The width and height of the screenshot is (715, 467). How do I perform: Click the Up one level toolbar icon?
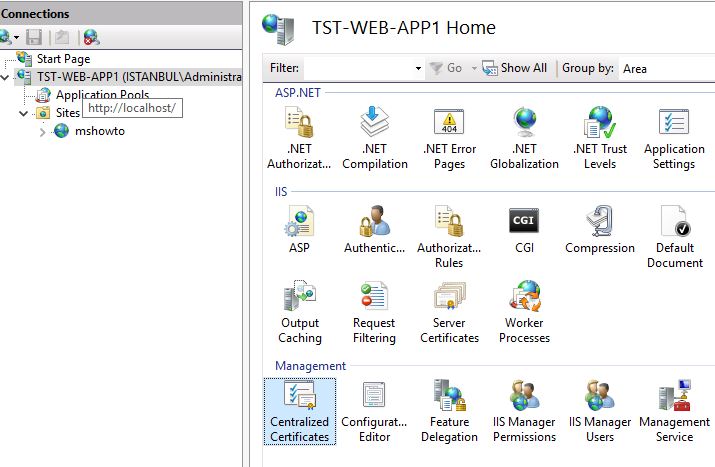click(x=62, y=37)
